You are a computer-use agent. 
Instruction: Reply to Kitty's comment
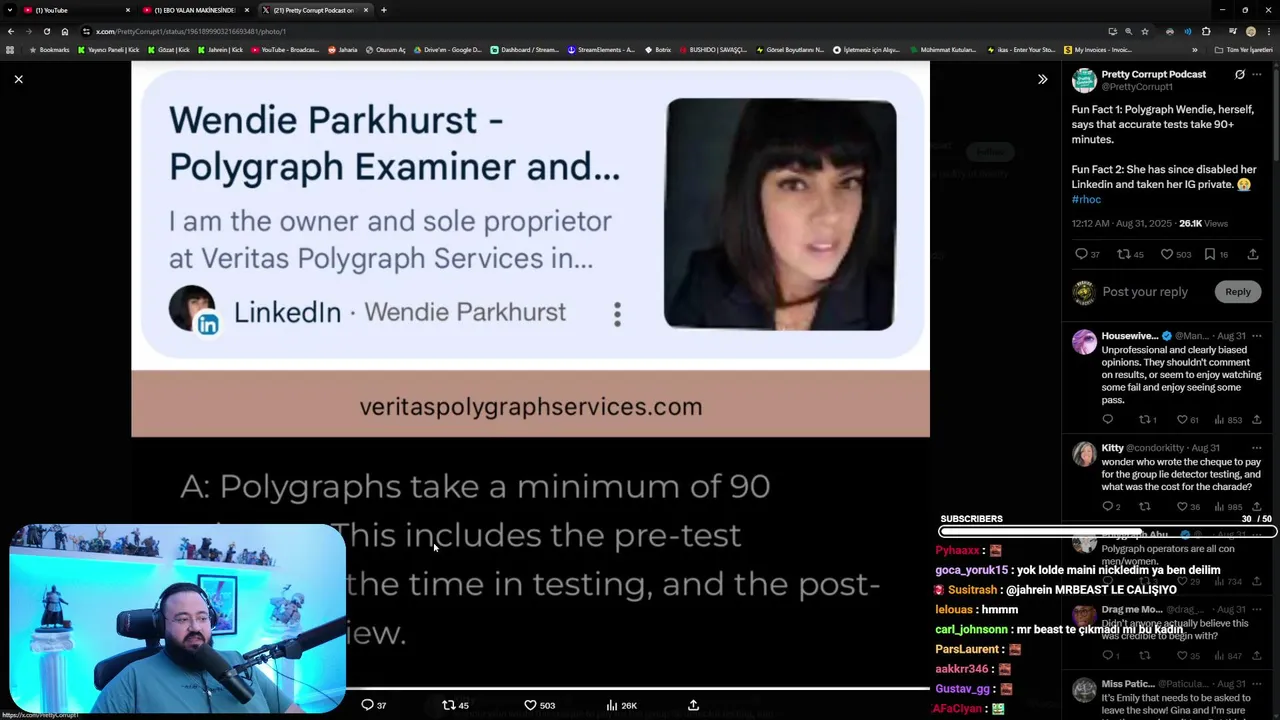[x=1110, y=507]
